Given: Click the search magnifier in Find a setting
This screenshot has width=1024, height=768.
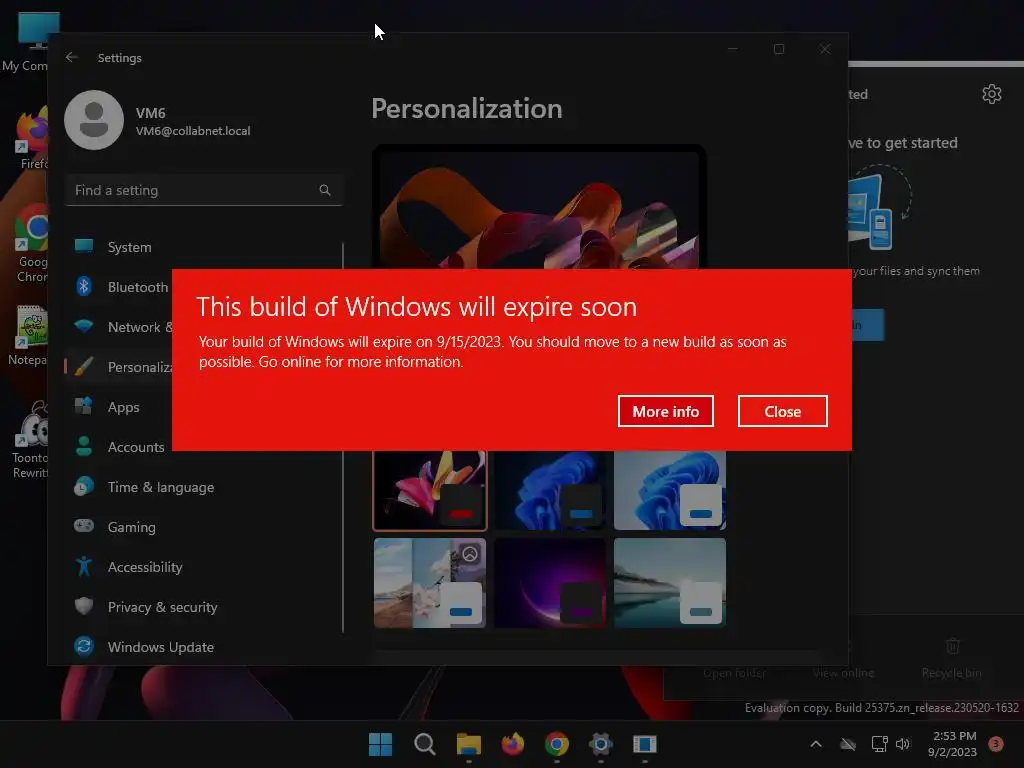Looking at the screenshot, I should click(x=325, y=190).
